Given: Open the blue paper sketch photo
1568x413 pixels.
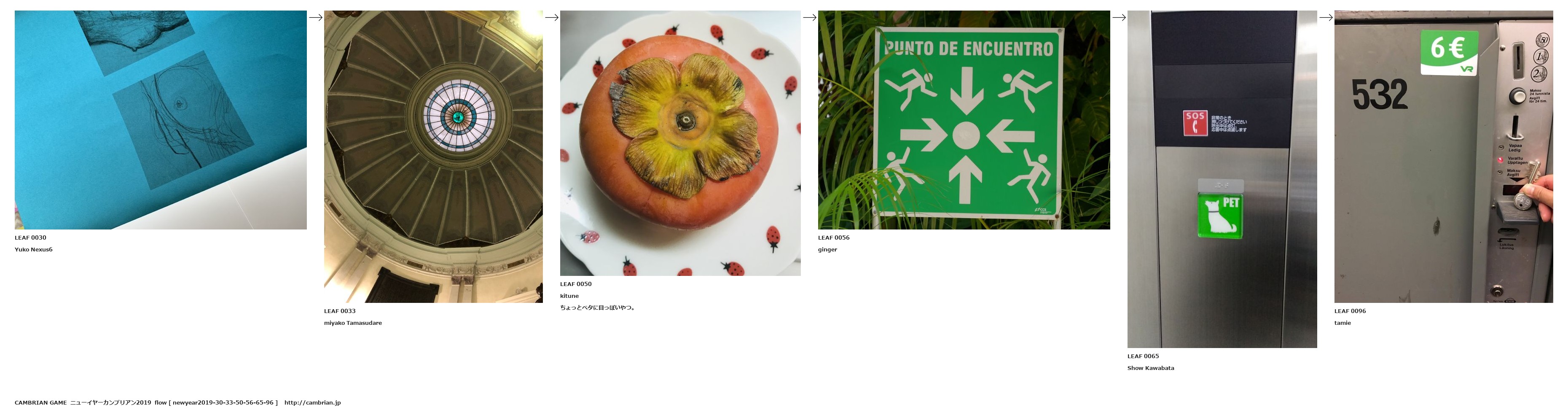Looking at the screenshot, I should click(161, 120).
